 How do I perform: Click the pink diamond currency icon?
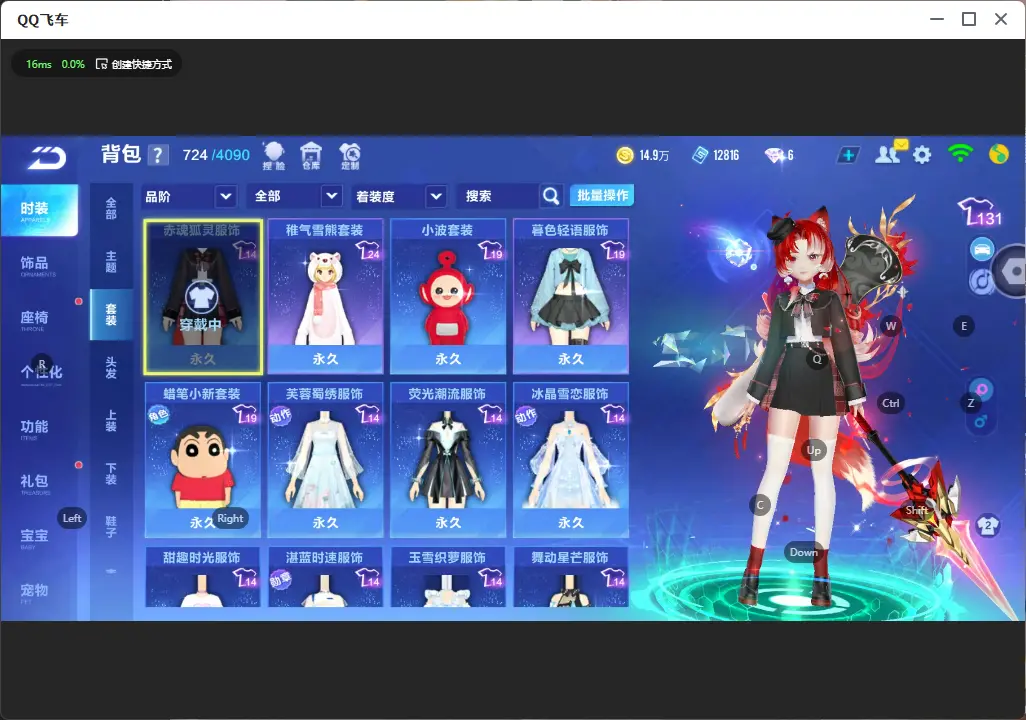pos(775,155)
